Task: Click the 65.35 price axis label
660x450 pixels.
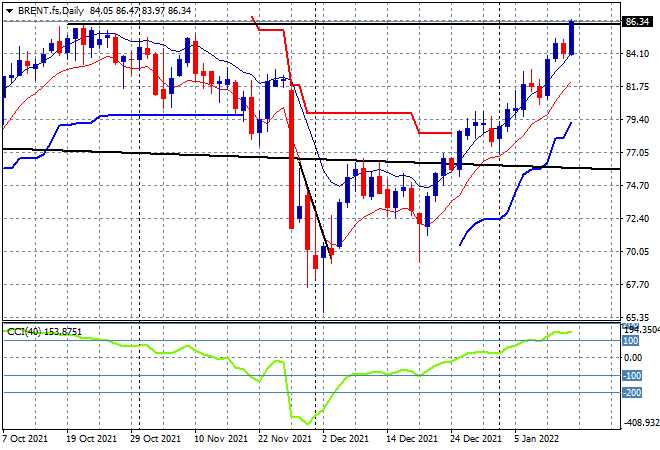Action: pos(637,317)
